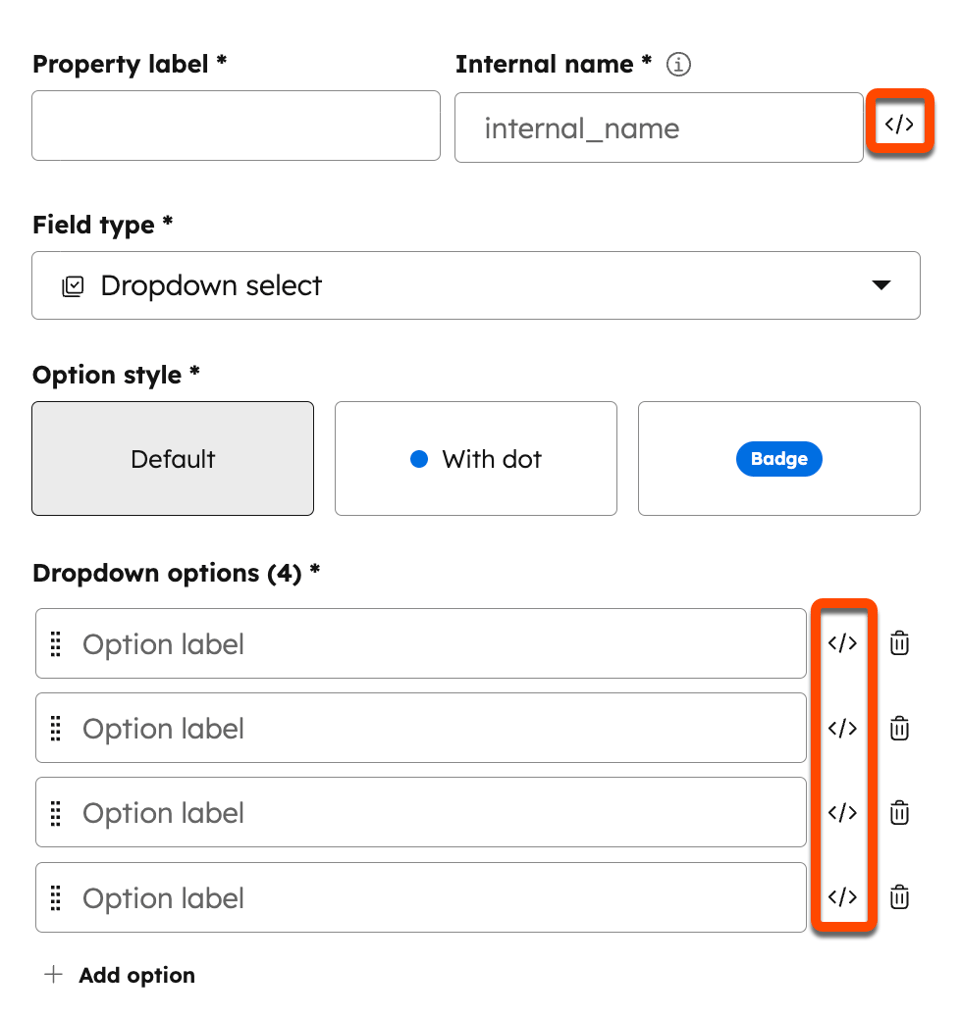Select the With dot option style
This screenshot has width=960, height=1018.
tap(475, 458)
